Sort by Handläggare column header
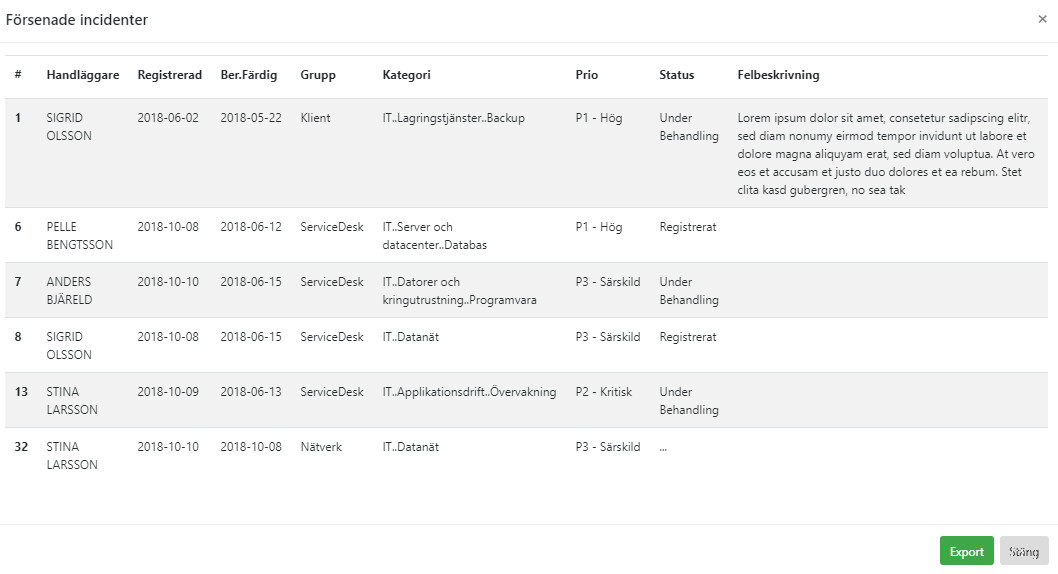 pos(83,75)
